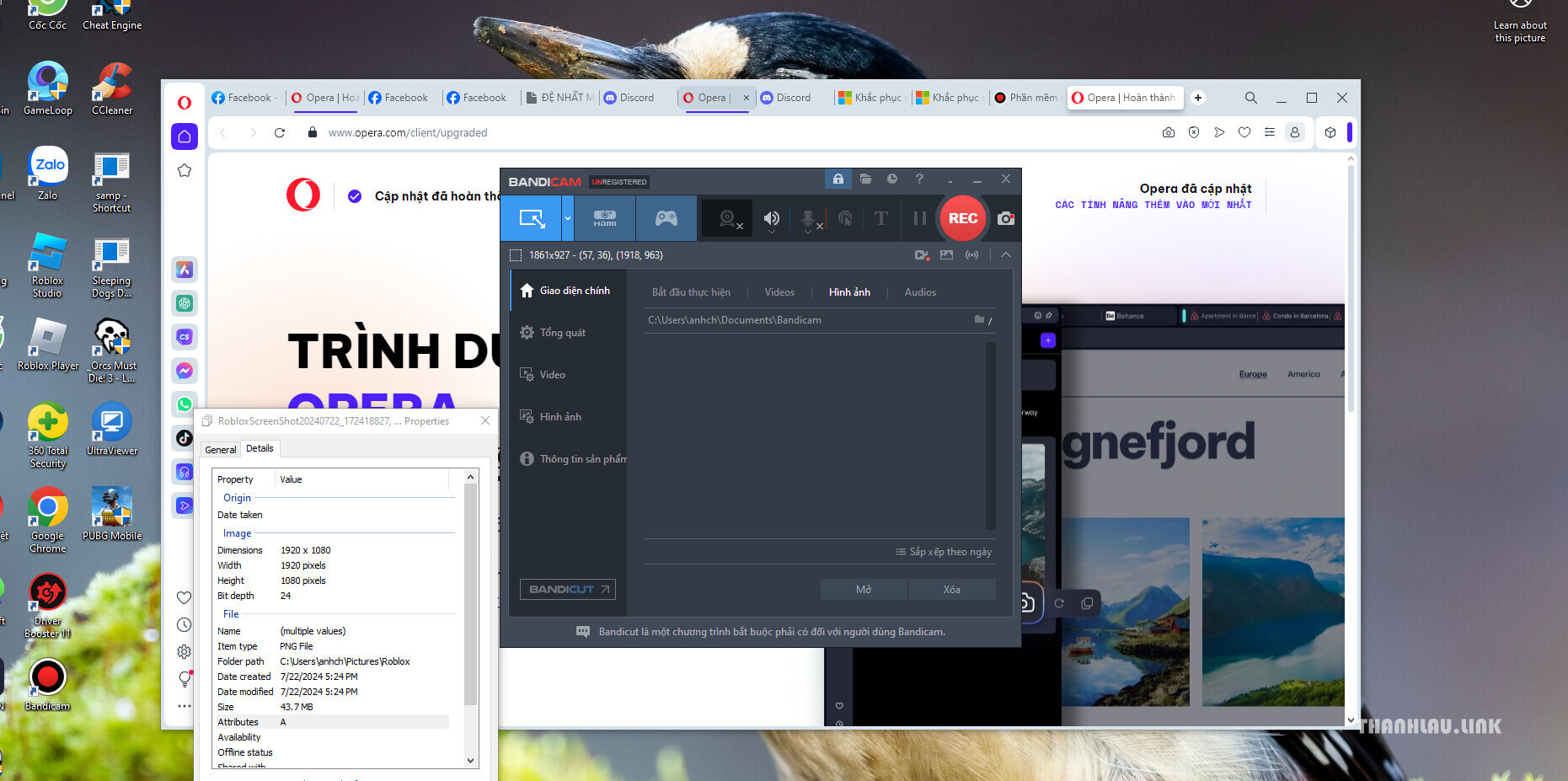Click the Bandicam output path folder icon
1568x781 pixels.
[980, 319]
